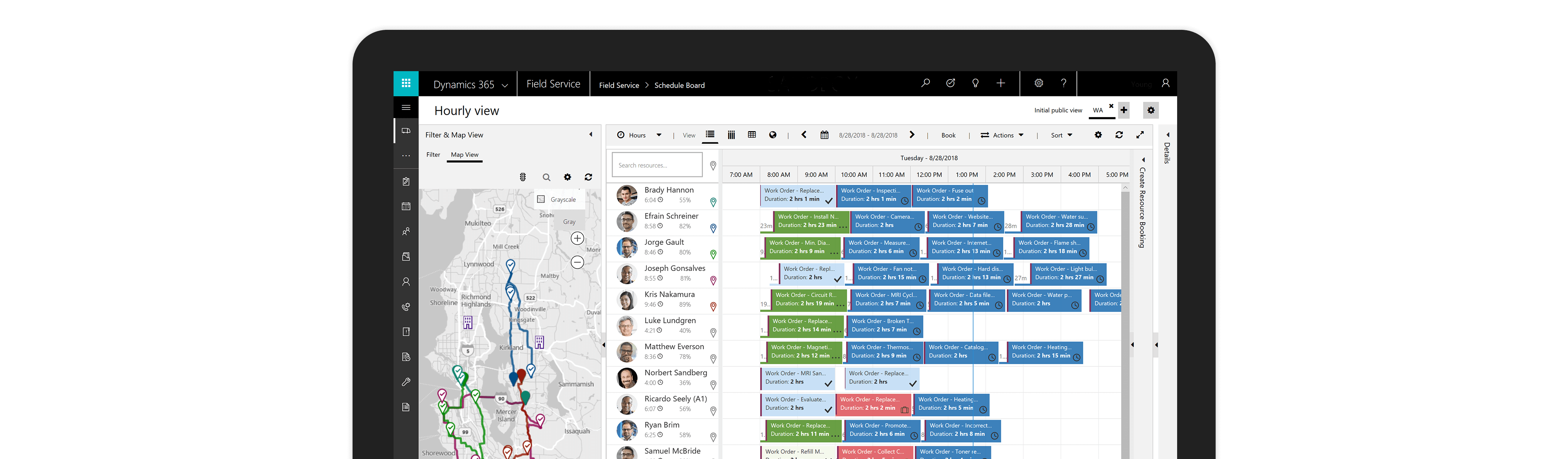Toggle Brady Hannon's map pin
This screenshot has width=1568, height=459.
(713, 202)
